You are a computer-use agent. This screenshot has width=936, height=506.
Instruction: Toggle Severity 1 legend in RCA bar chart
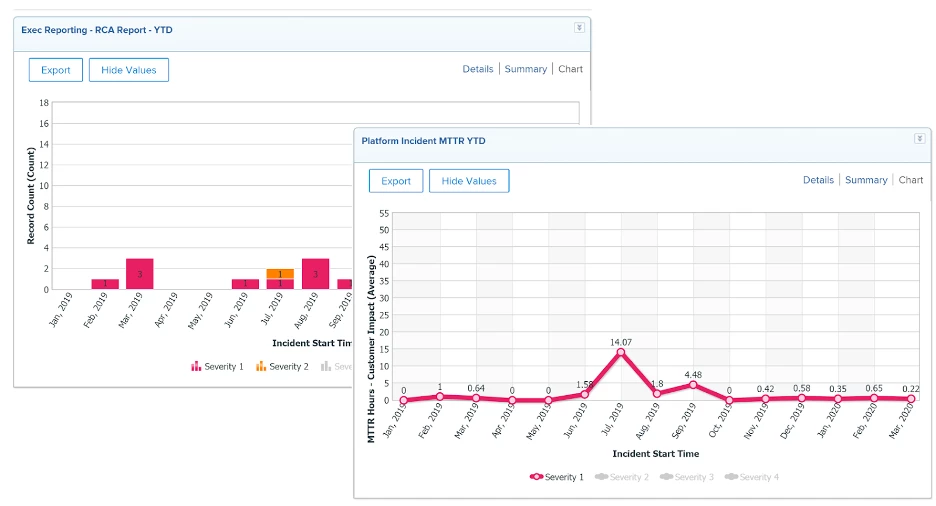(x=217, y=366)
